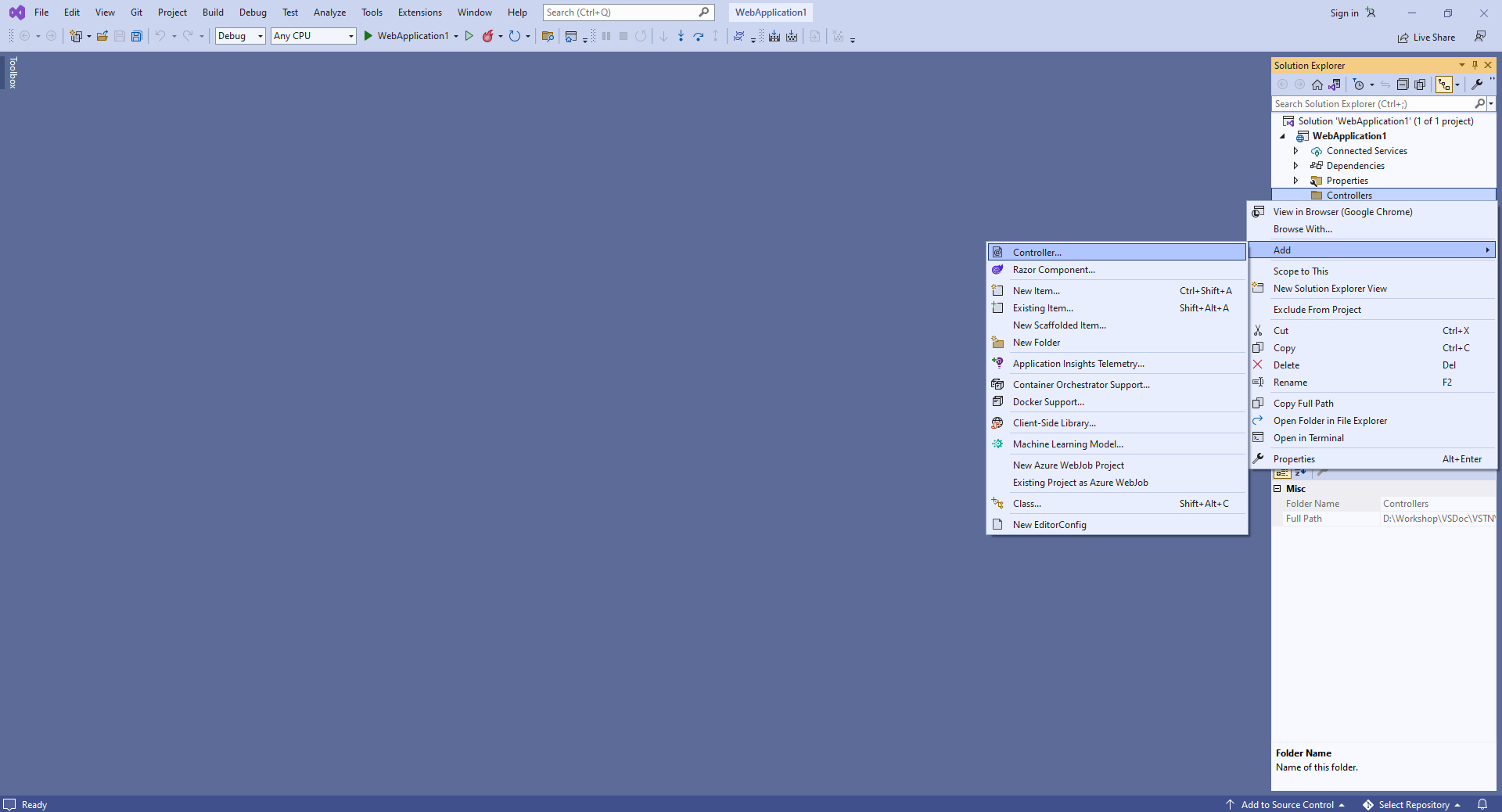Click the notifications bell in the status bar
This screenshot has height=812, width=1502.
(x=1482, y=804)
